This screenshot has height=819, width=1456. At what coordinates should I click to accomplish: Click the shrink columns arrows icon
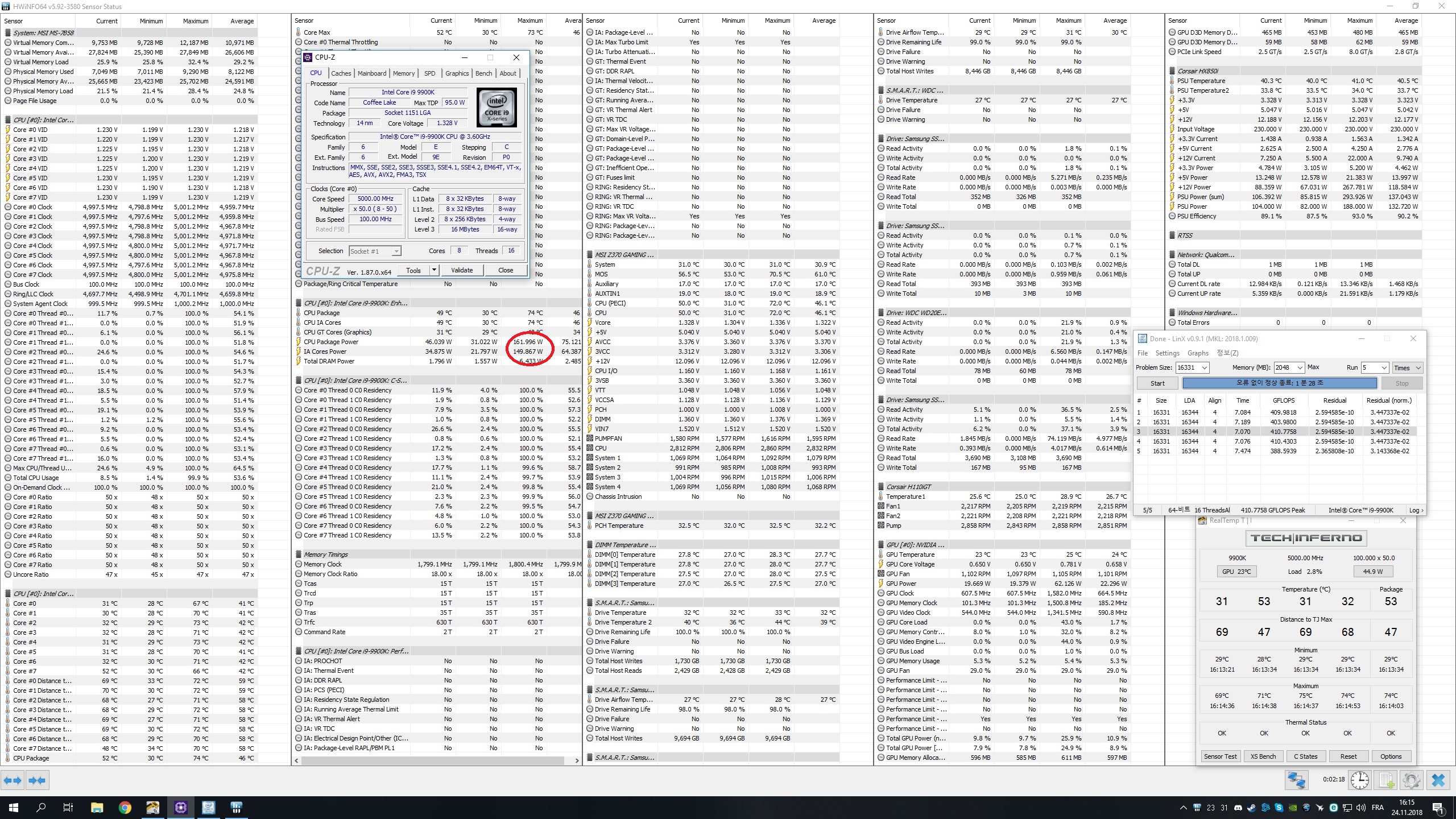(37, 780)
